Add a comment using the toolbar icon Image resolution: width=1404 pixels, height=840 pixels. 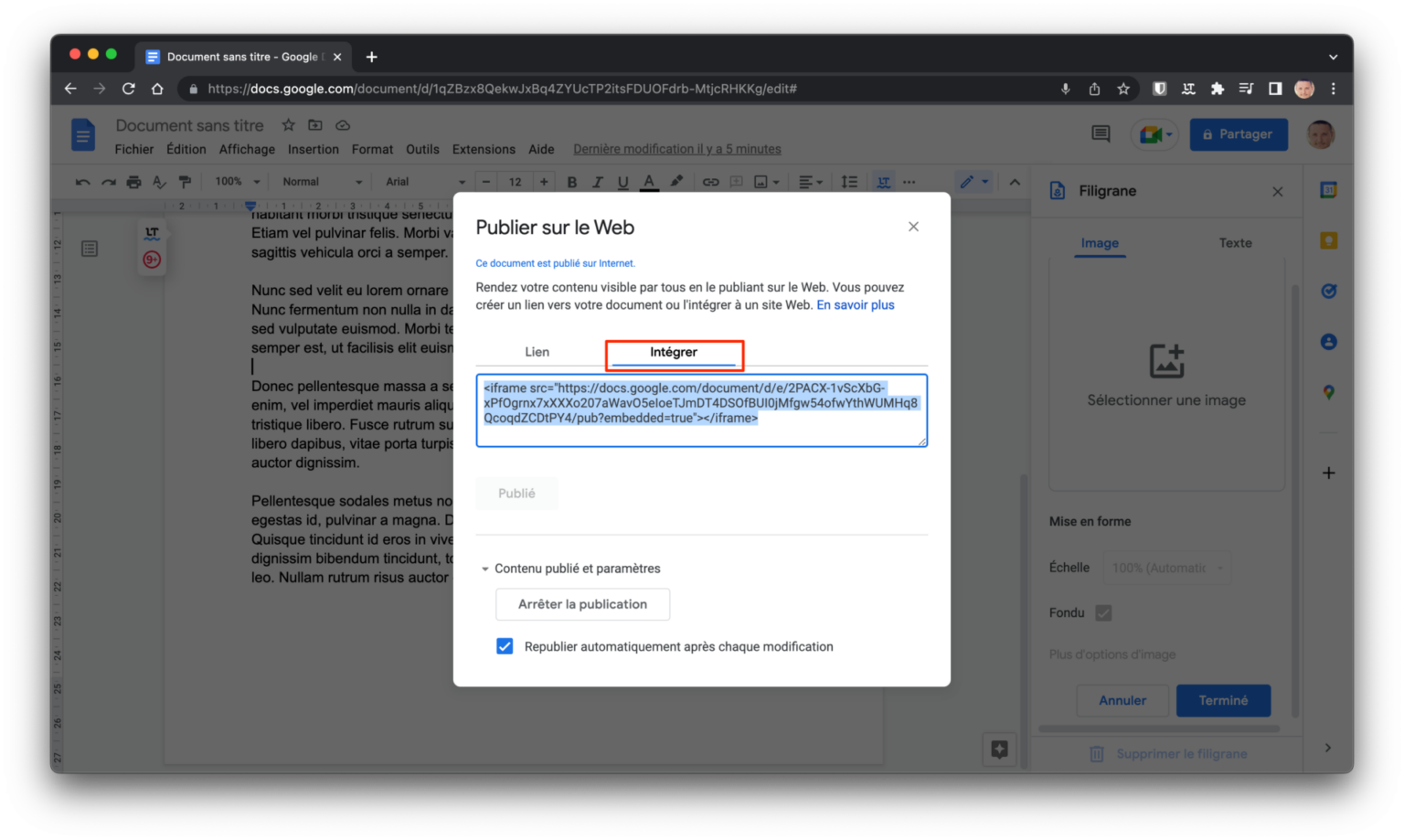(736, 181)
